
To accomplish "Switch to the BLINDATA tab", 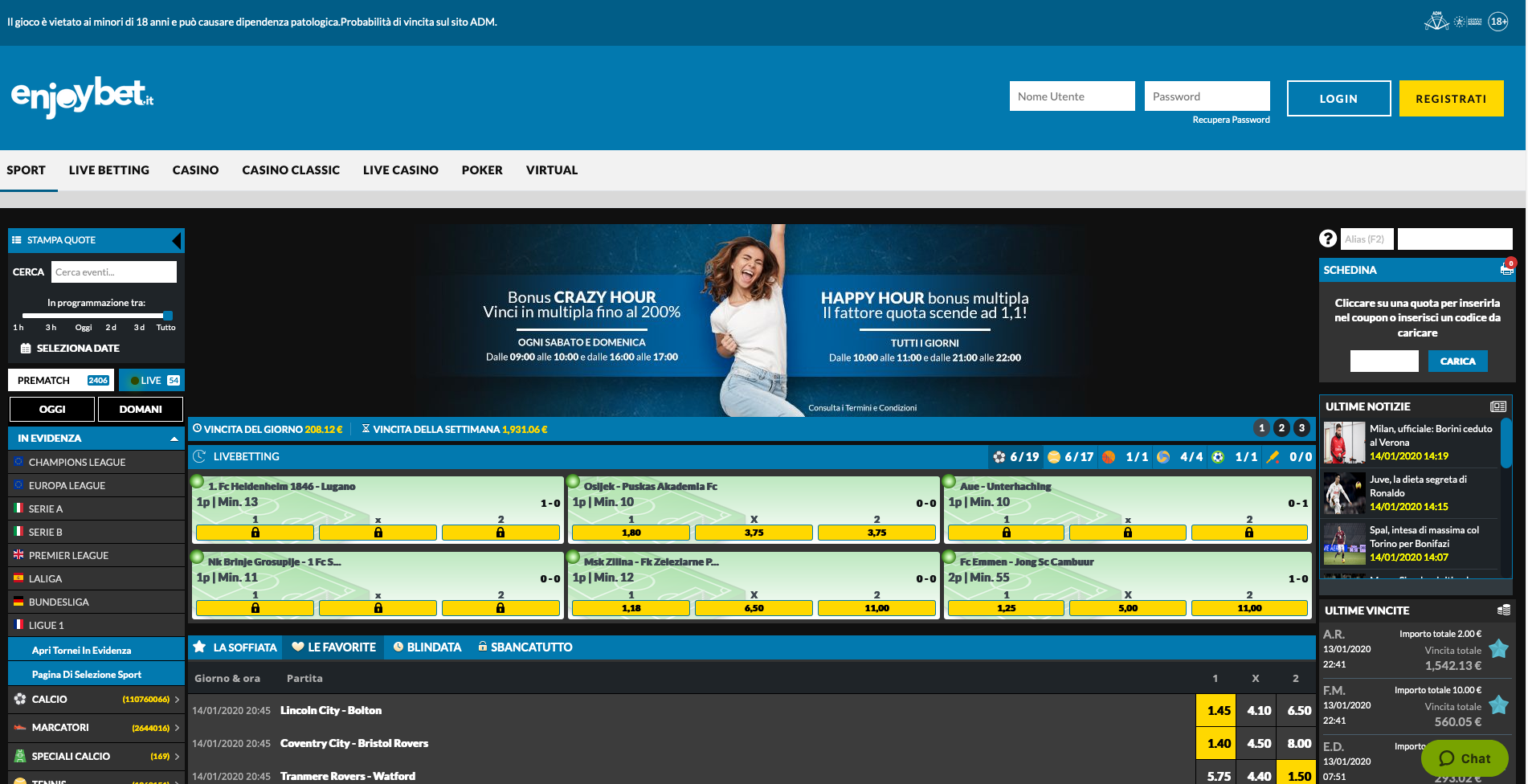I will pos(427,647).
